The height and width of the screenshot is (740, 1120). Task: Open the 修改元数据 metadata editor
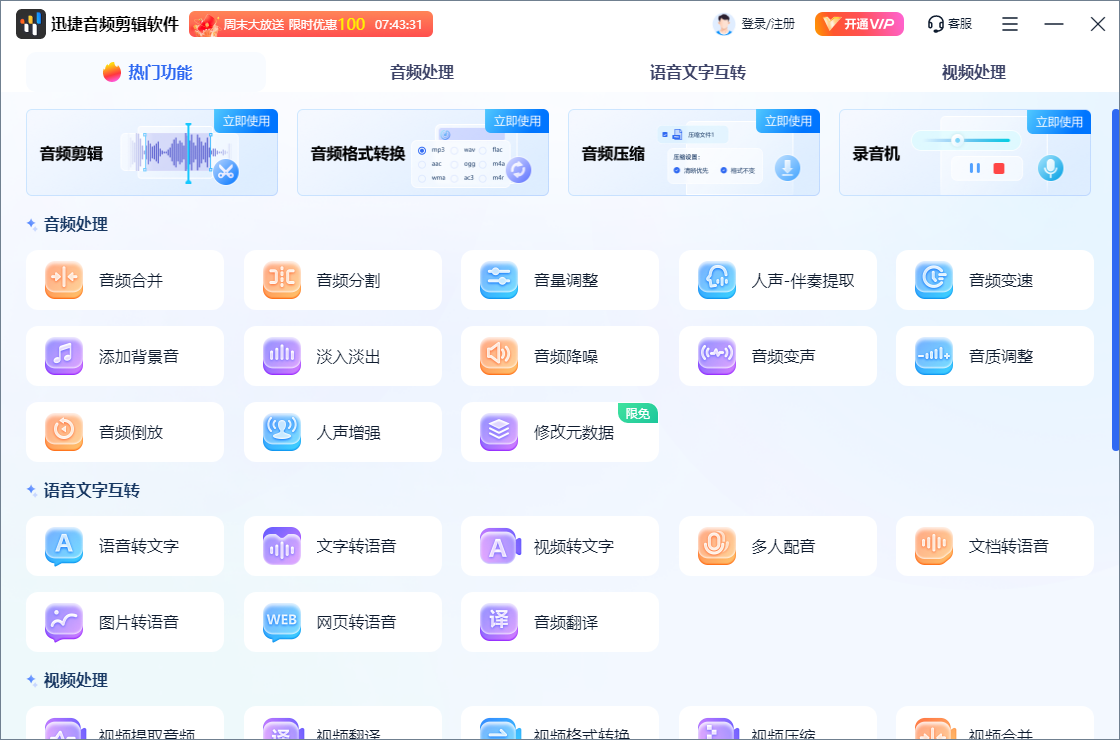[x=559, y=432]
